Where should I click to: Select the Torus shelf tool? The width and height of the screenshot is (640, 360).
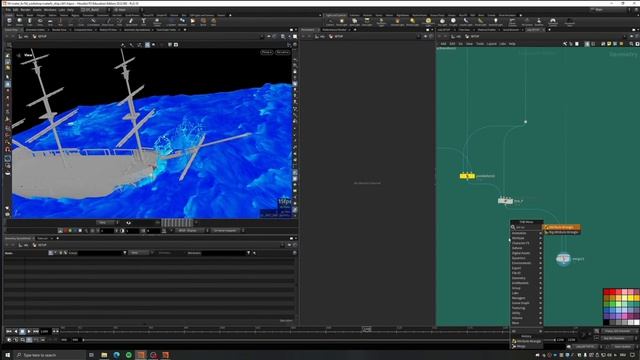click(40, 21)
